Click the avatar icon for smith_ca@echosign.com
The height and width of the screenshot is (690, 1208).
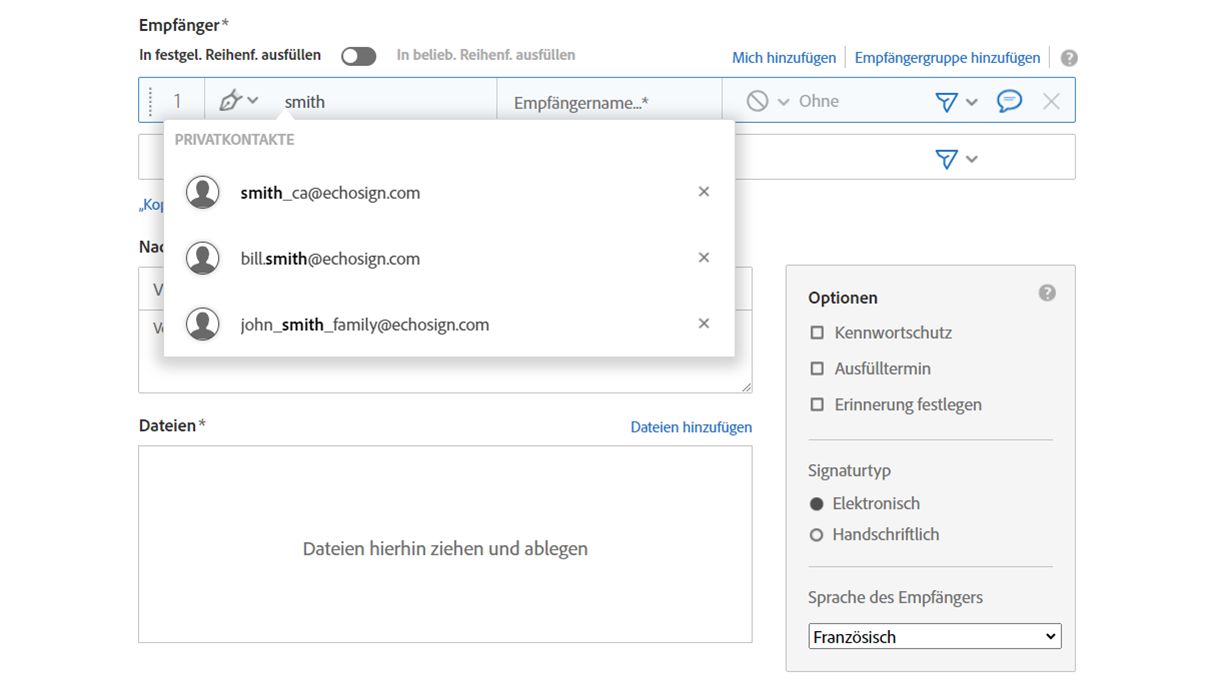[x=203, y=192]
